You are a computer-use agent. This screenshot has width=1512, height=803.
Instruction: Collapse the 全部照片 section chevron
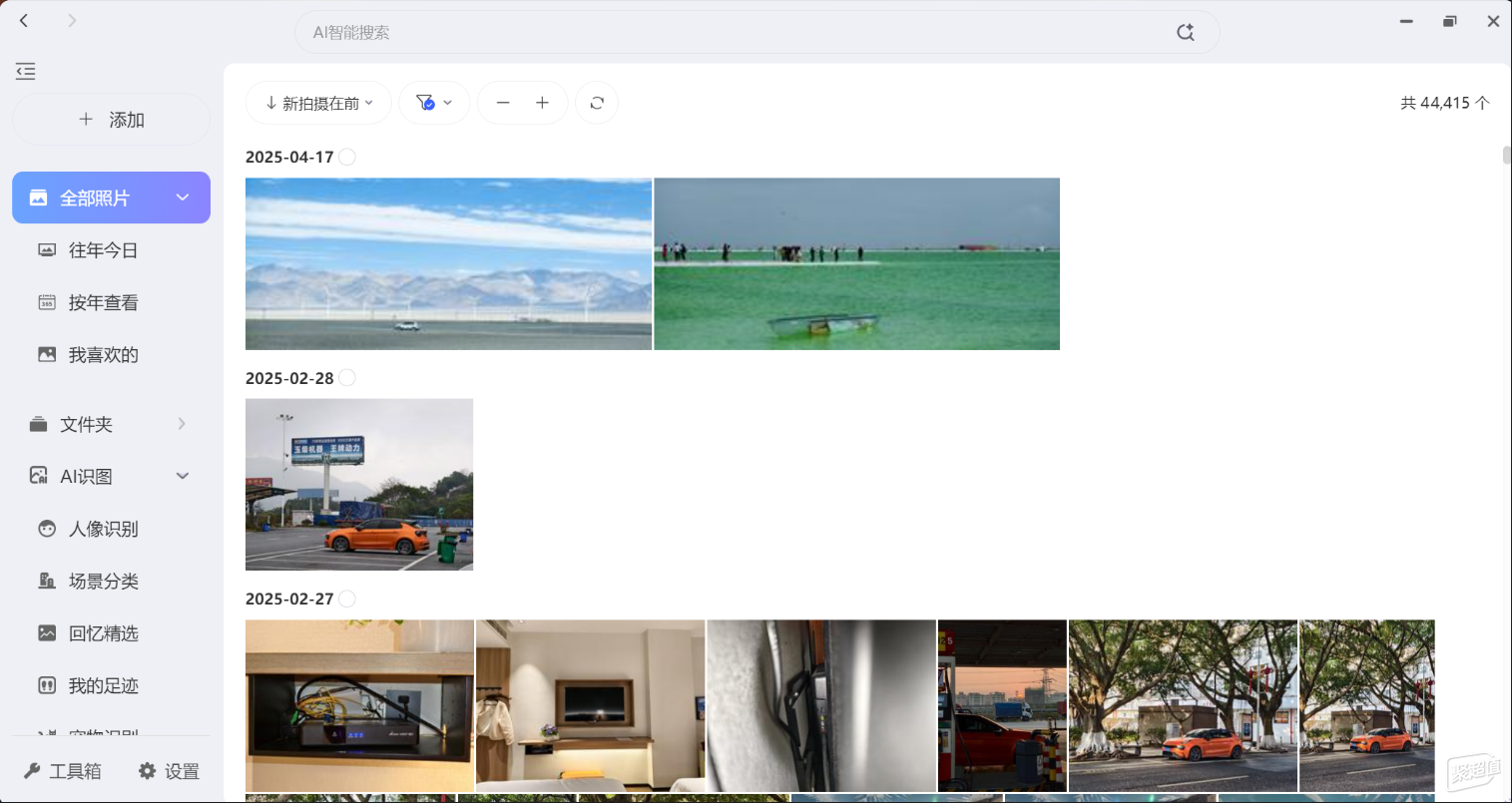pos(183,198)
